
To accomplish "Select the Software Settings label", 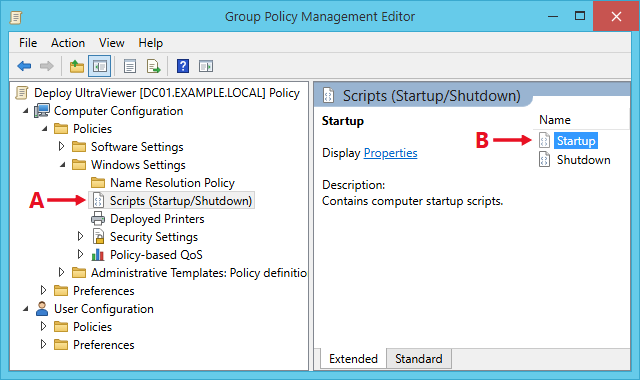I will [137, 147].
